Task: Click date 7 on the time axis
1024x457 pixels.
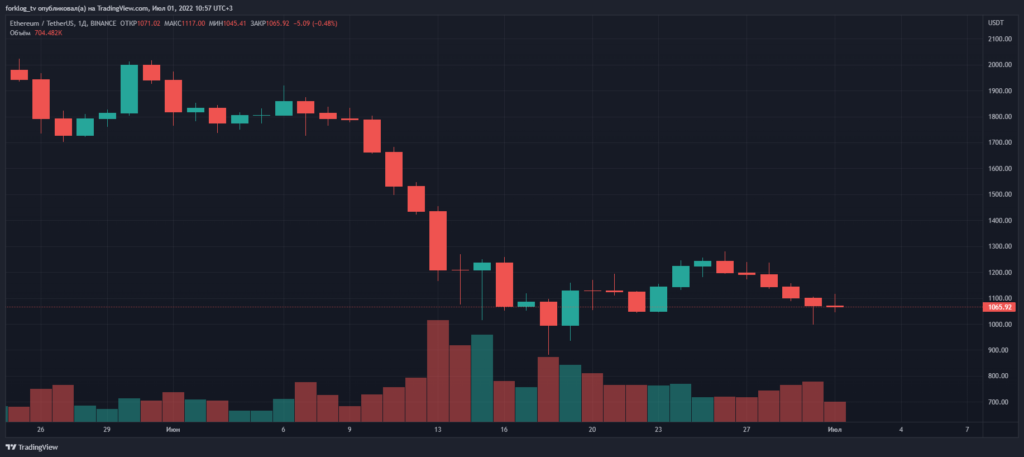Action: [x=967, y=428]
